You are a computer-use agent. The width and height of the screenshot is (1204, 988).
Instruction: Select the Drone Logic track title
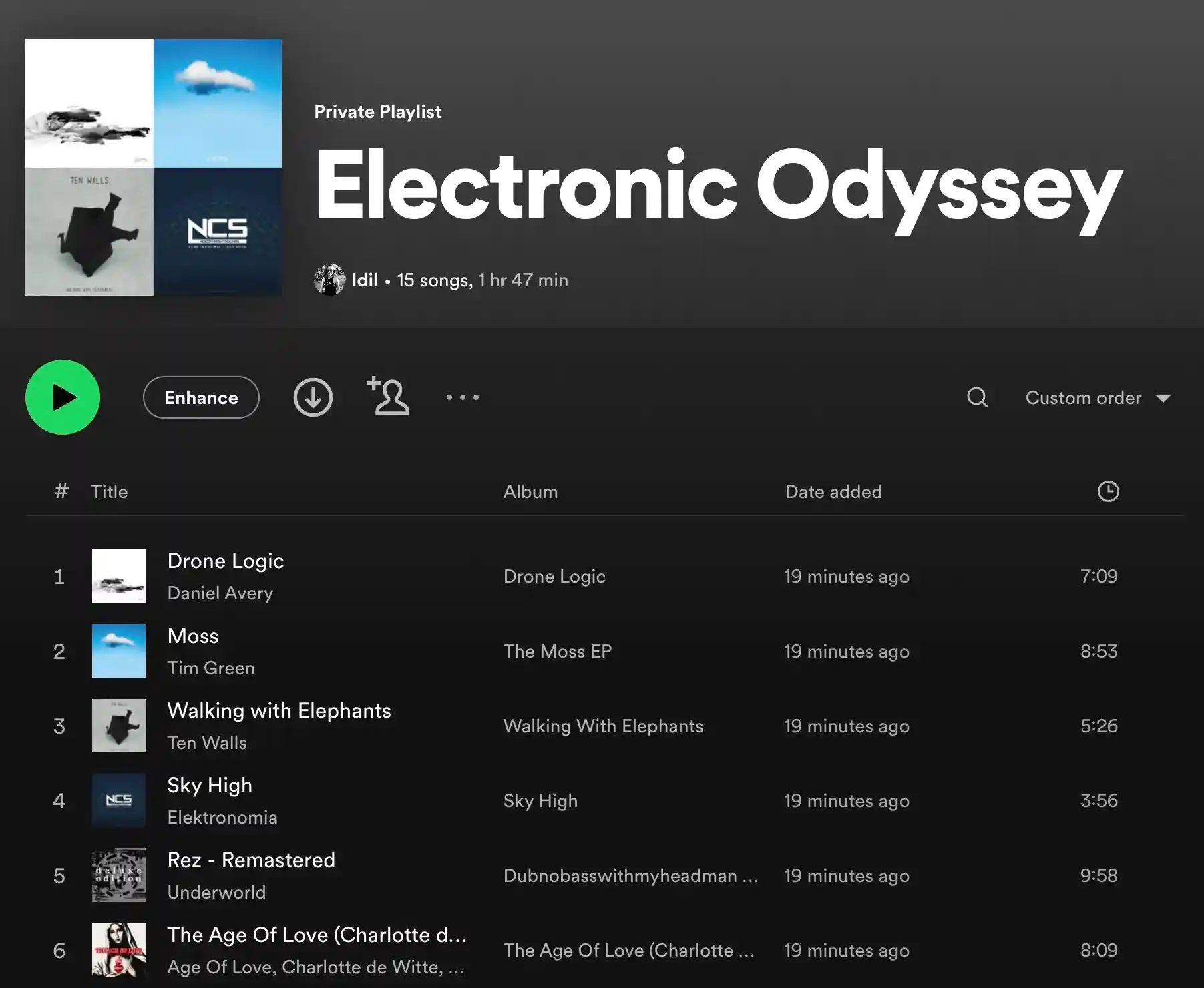pos(226,561)
